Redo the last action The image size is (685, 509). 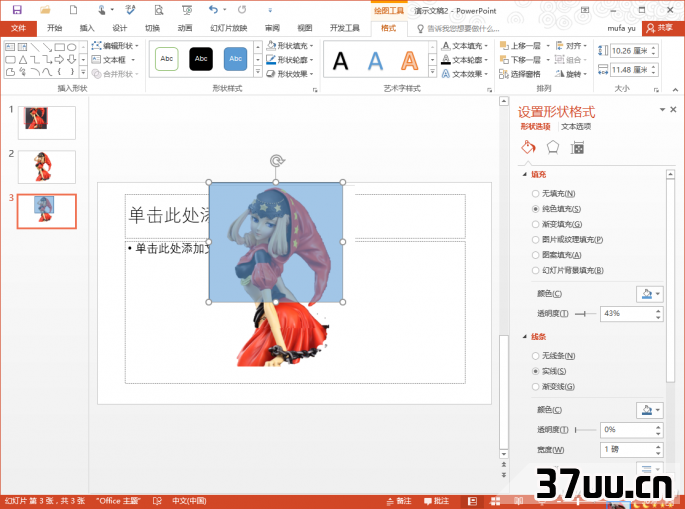coord(242,10)
